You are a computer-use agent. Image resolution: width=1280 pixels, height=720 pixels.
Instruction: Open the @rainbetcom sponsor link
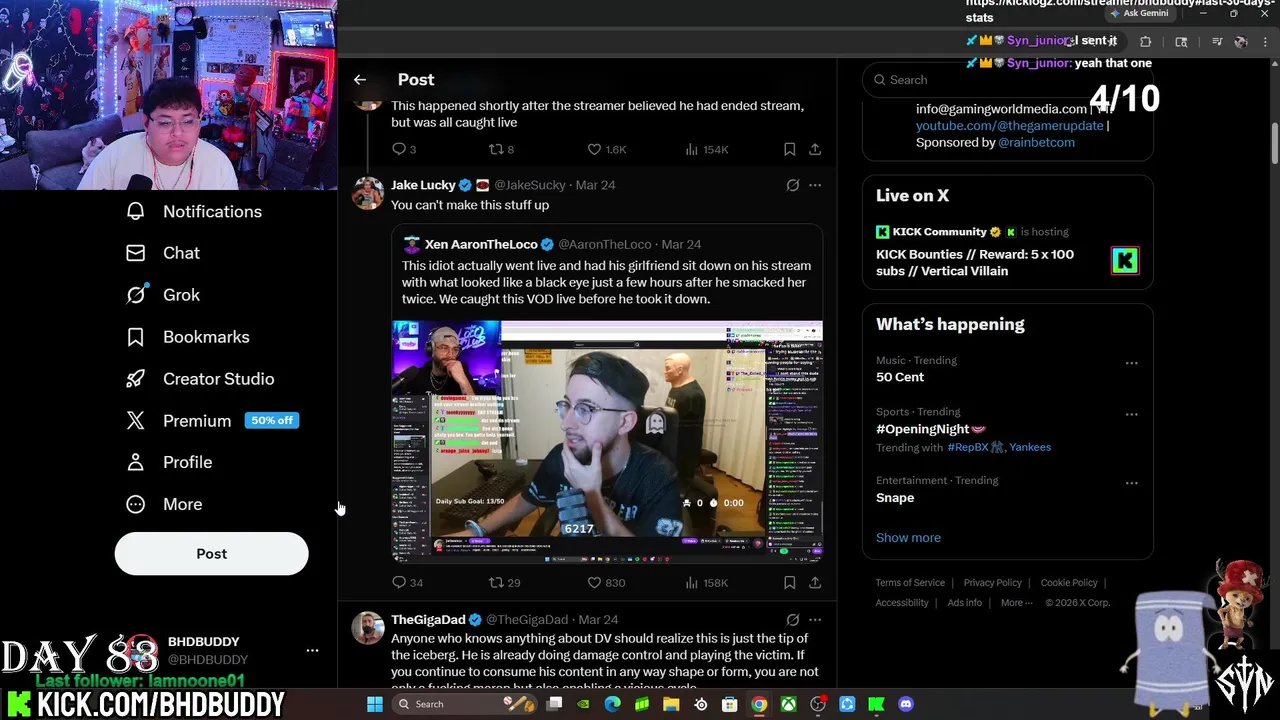[x=1036, y=142]
